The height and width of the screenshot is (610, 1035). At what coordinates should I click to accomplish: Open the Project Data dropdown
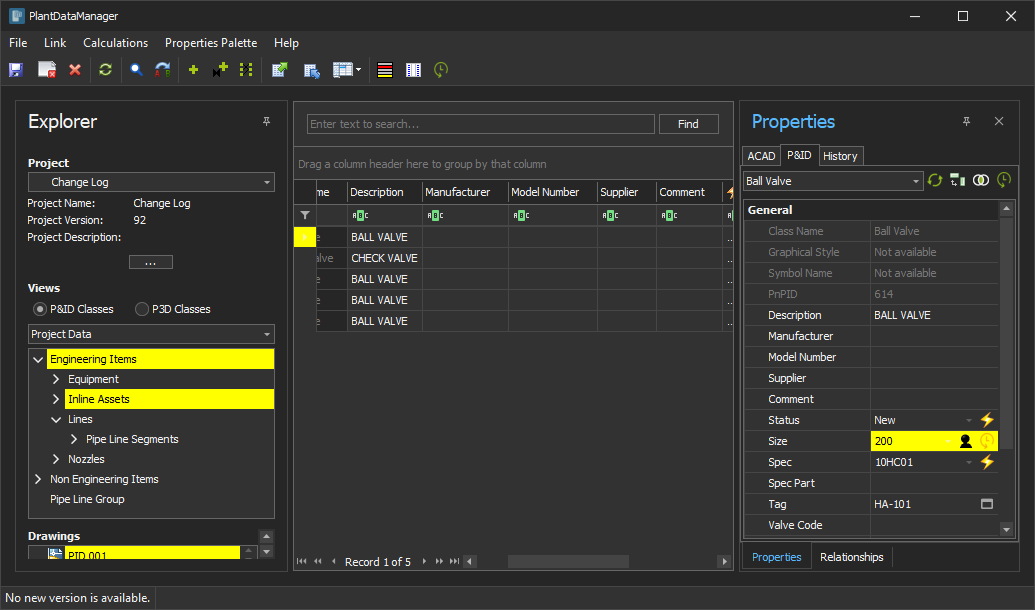(x=151, y=334)
